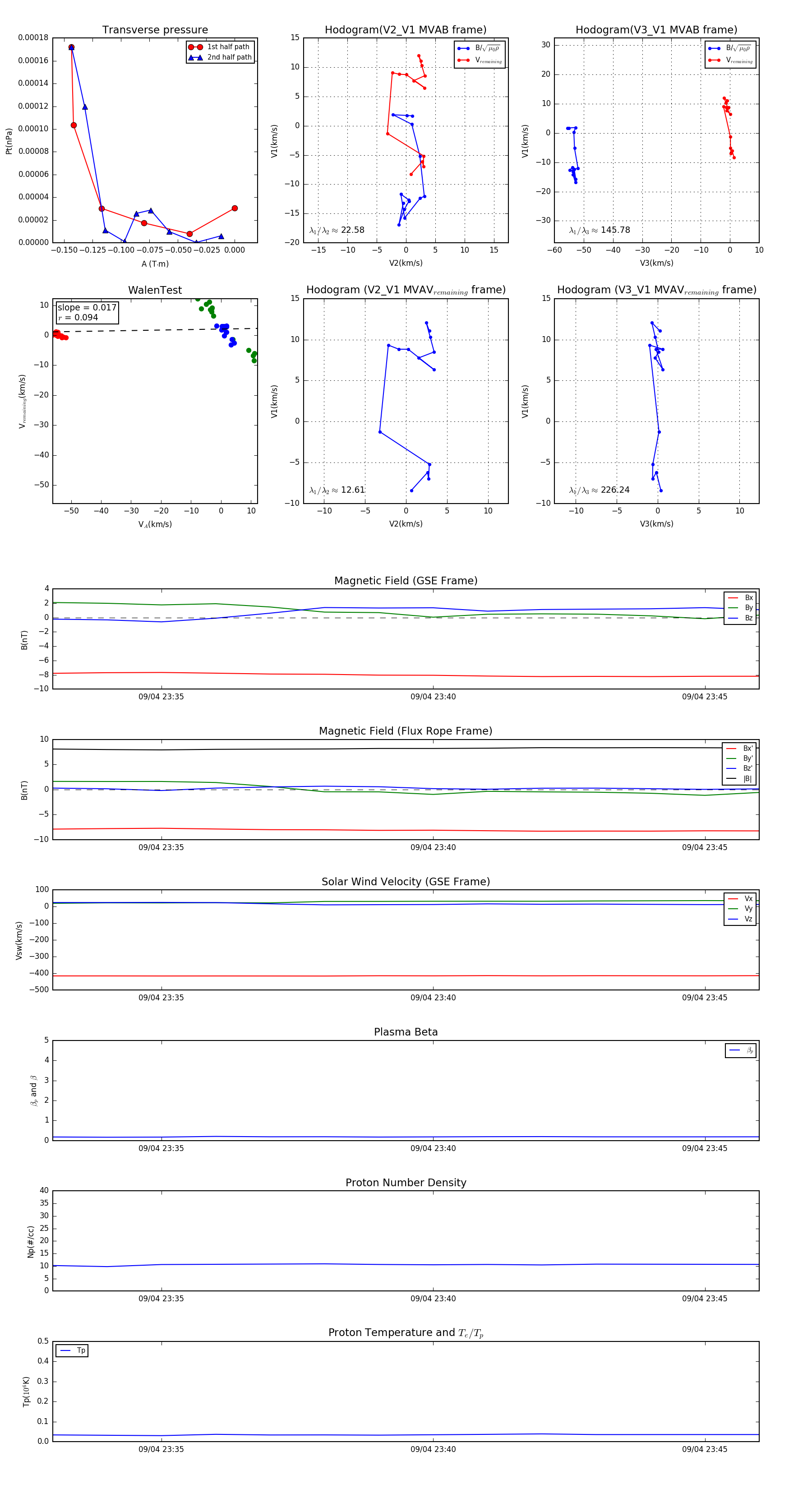Click the 'Plasma Beta' plot title
This screenshot has height=1489, width=812.
point(406,1032)
